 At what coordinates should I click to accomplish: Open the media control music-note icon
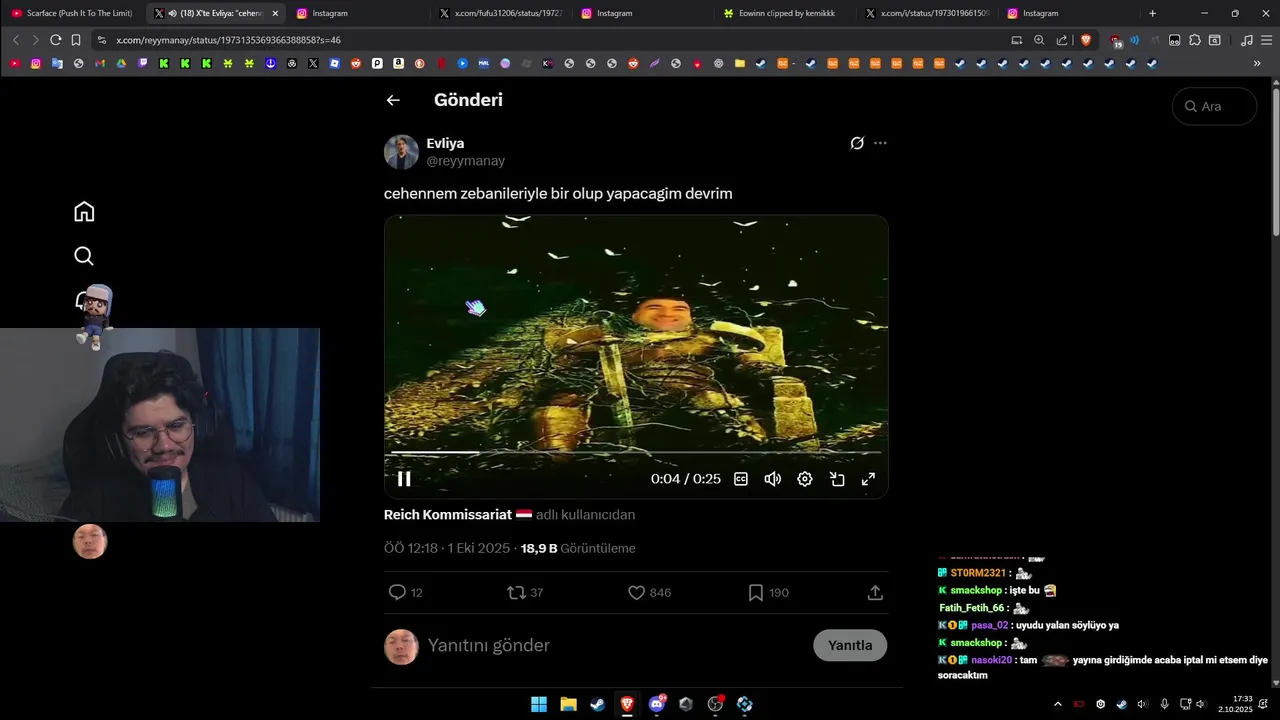[1246, 40]
